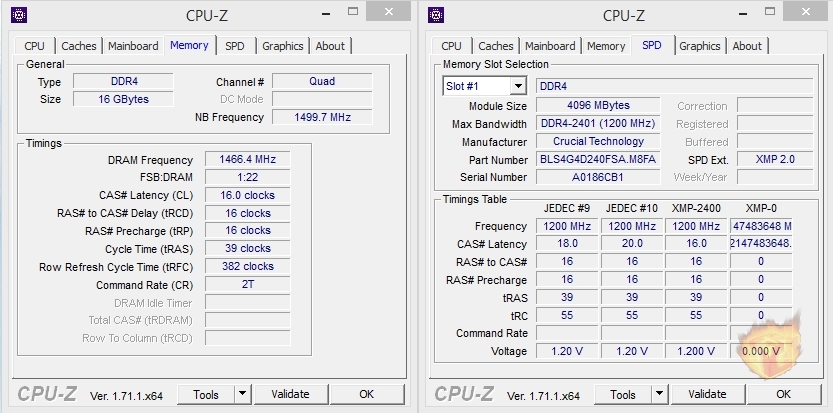Screen dimensions: 833x413
Task: Show the About tab in left window
Action: (x=330, y=46)
